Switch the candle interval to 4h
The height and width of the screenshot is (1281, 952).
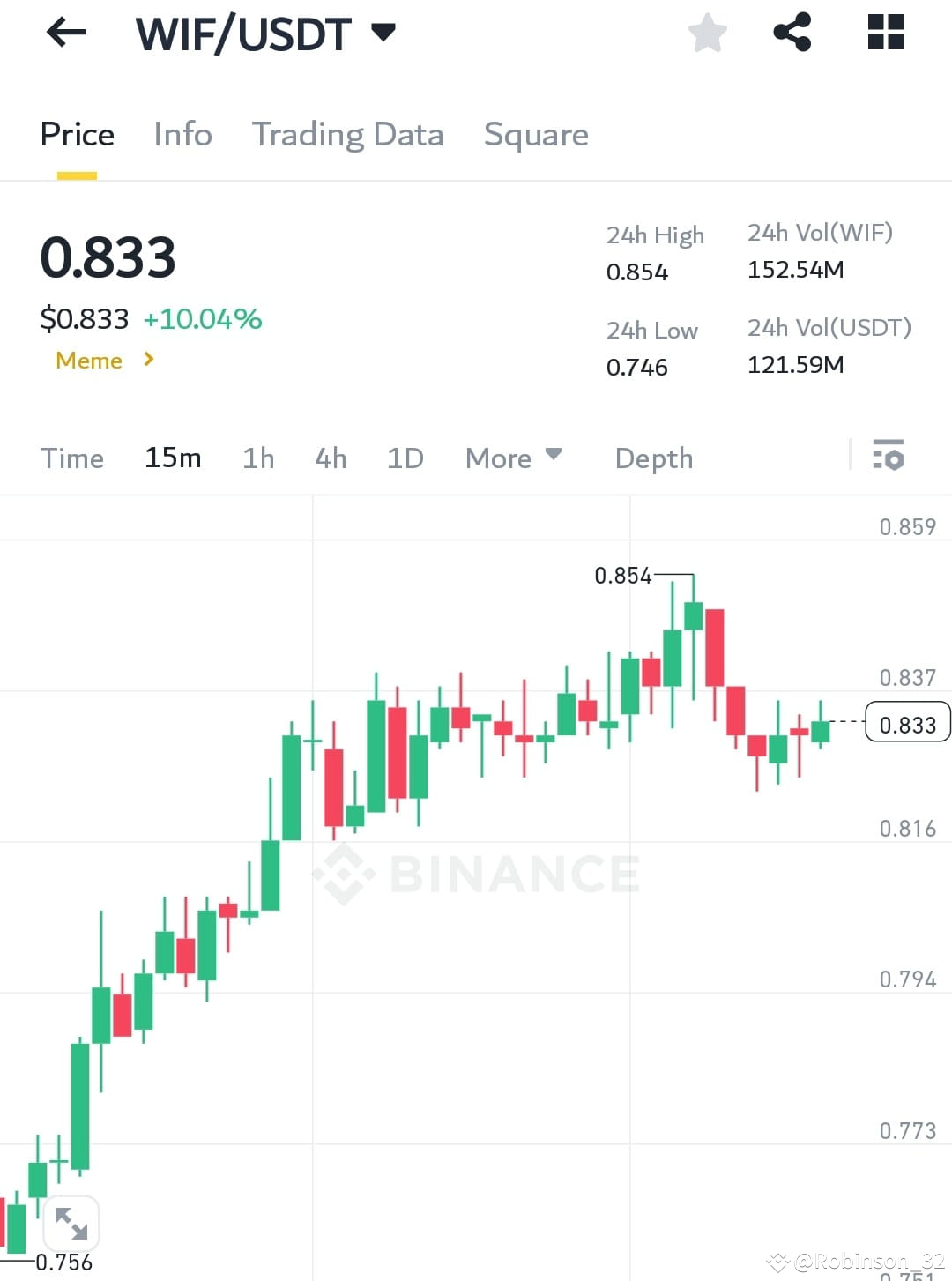coord(330,458)
